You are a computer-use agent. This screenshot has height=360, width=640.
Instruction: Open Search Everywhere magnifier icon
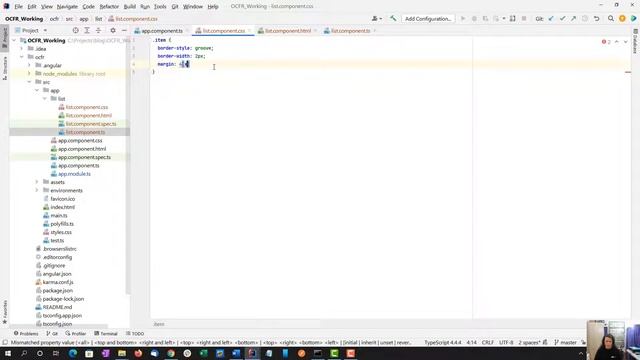[x=611, y=18]
